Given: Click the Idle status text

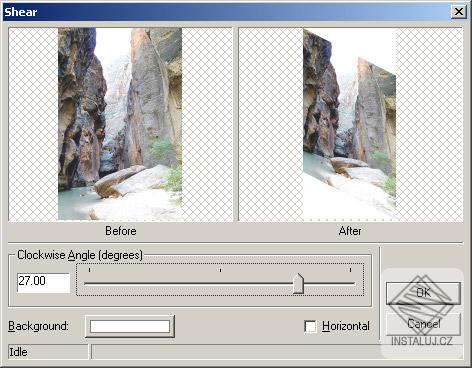Looking at the screenshot, I should tap(18, 352).
